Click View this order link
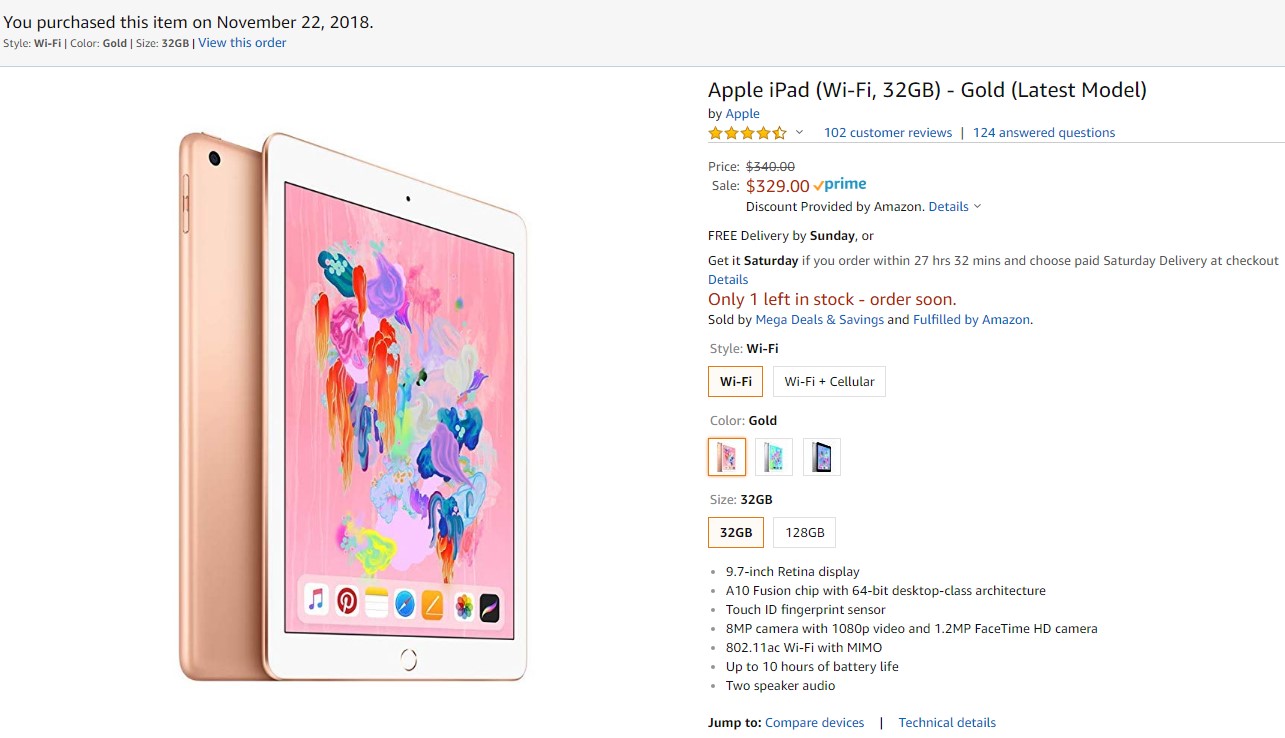This screenshot has height=738, width=1285. tap(242, 43)
